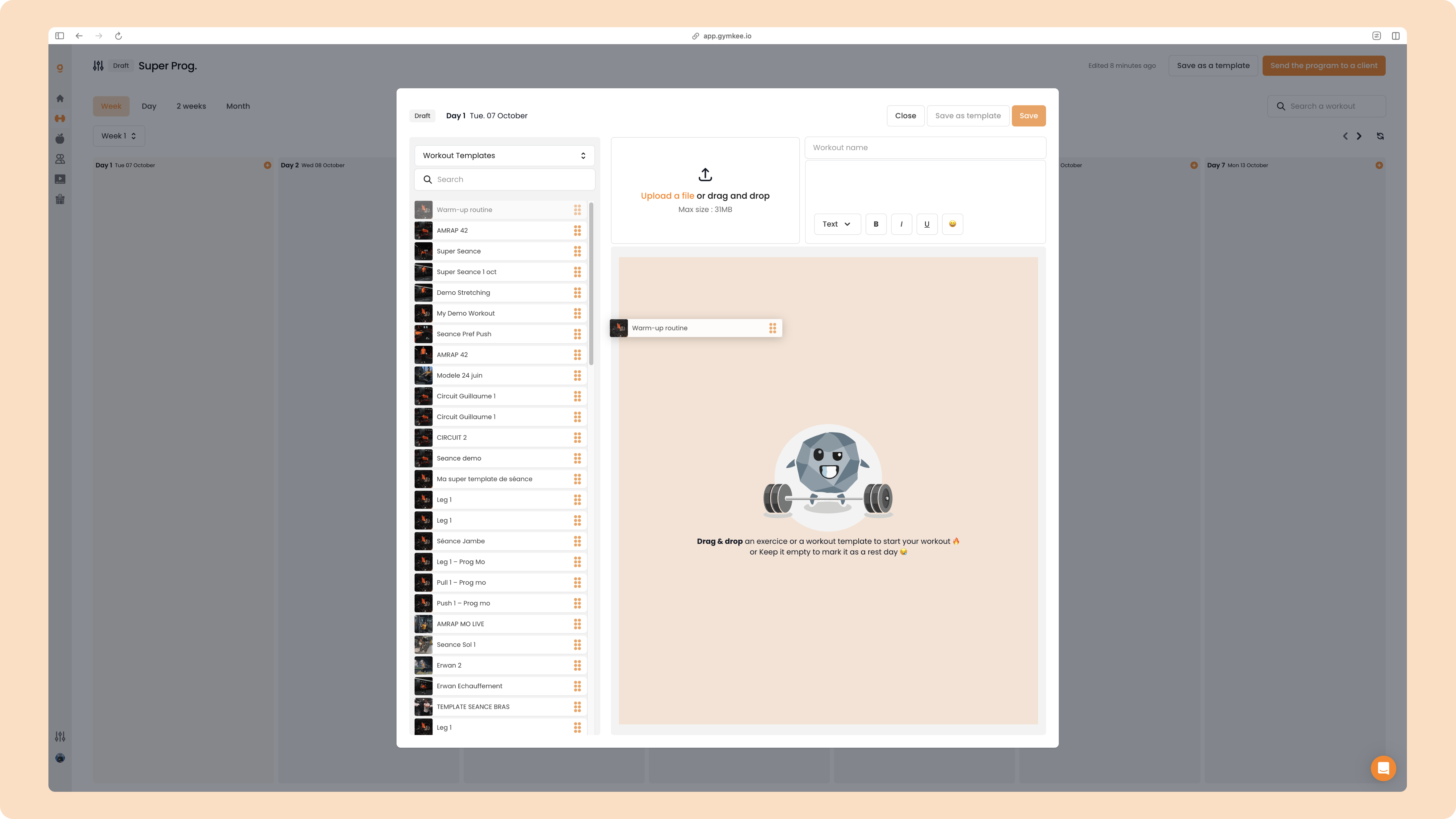This screenshot has width=1456, height=819.
Task: Toggle italic formatting
Action: coord(901,224)
